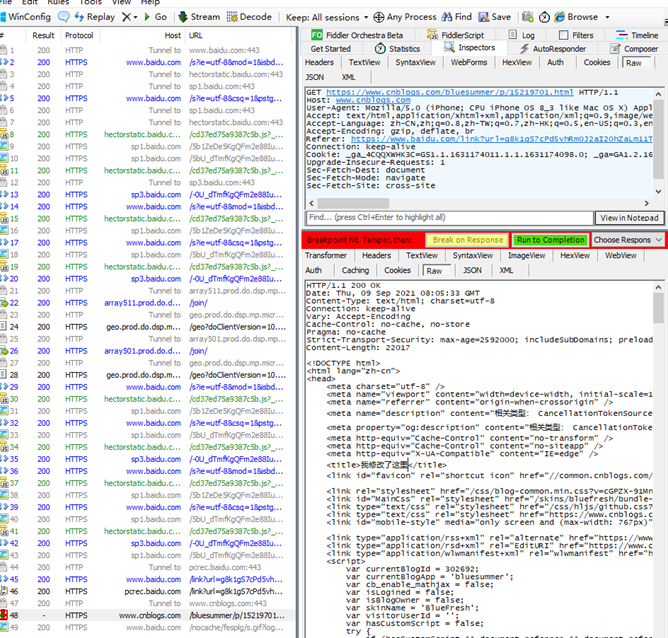Sort sessions by the Protocol column header
The width and height of the screenshot is (668, 638).
pyautogui.click(x=79, y=35)
